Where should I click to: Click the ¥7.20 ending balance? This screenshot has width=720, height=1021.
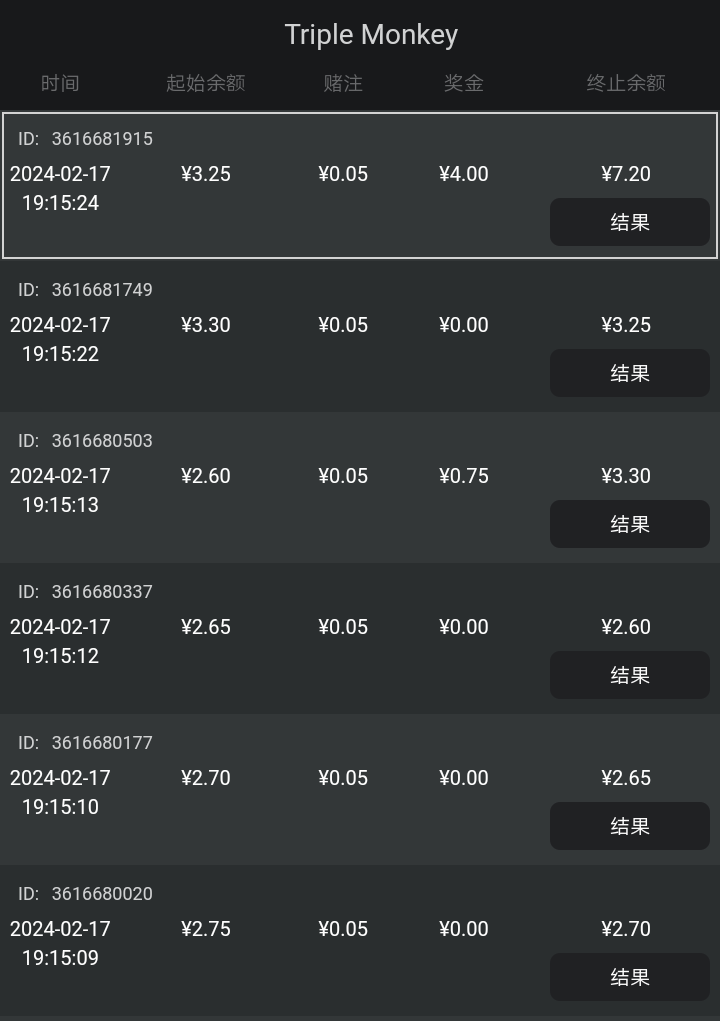626,174
